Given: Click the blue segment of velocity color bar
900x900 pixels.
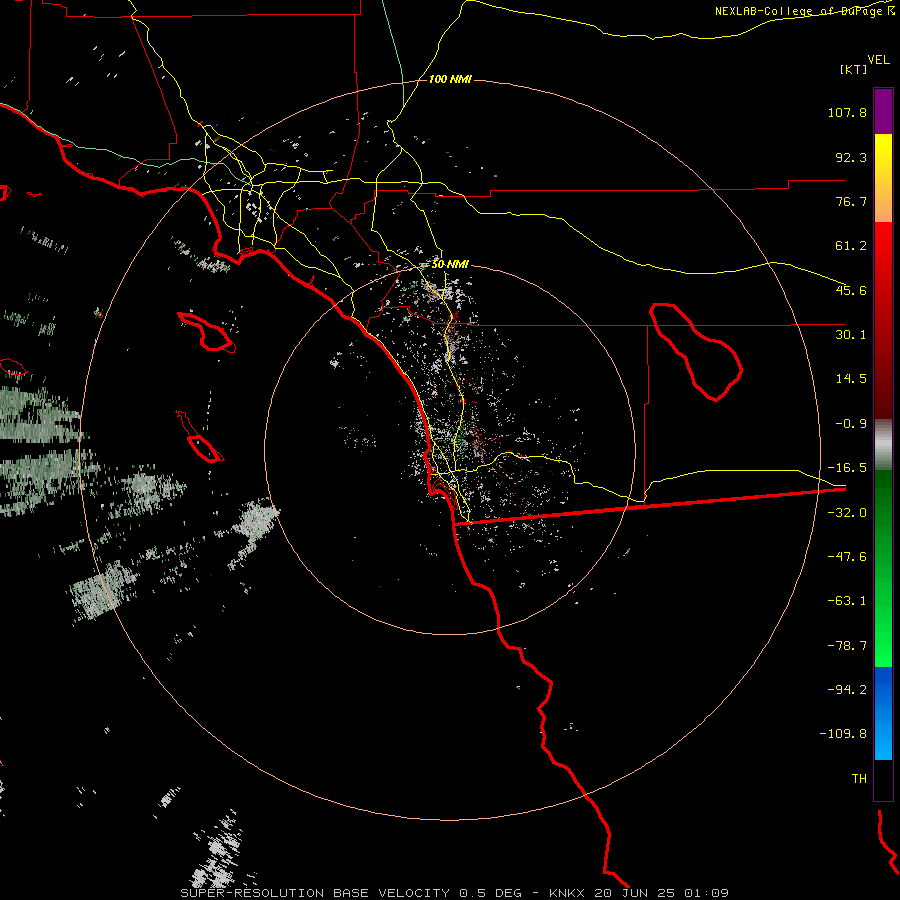Looking at the screenshot, I should point(883,713).
